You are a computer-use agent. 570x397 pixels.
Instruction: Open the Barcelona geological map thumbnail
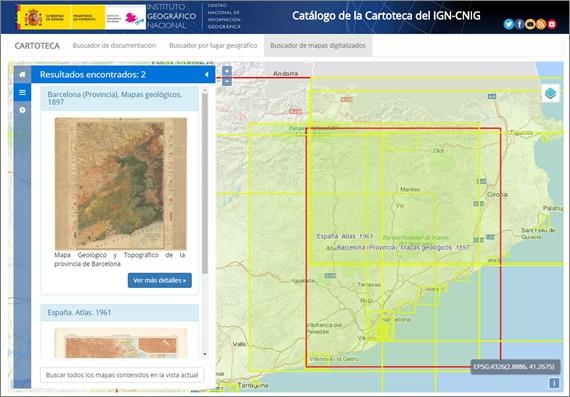(x=121, y=184)
